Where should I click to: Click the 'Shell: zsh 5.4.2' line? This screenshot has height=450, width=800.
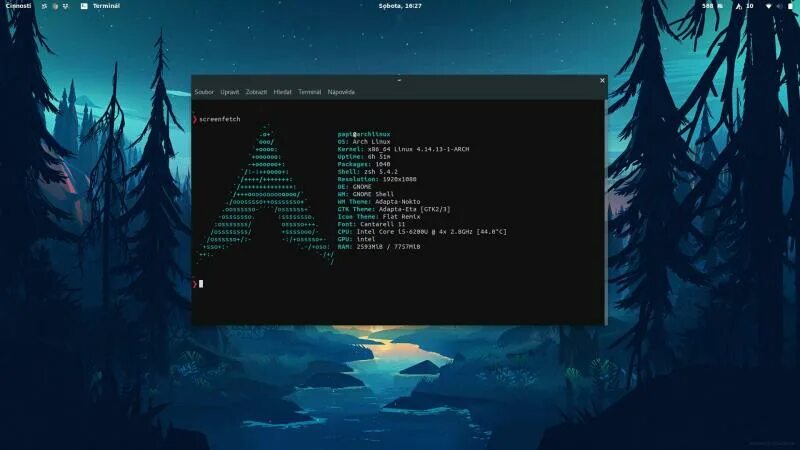367,172
